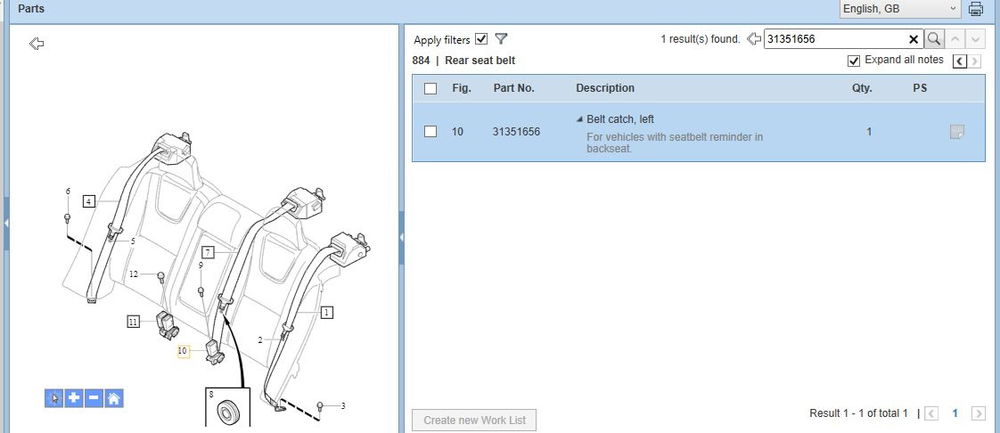Image resolution: width=1000 pixels, height=433 pixels.
Task: Click the print icon
Action: pos(976,9)
